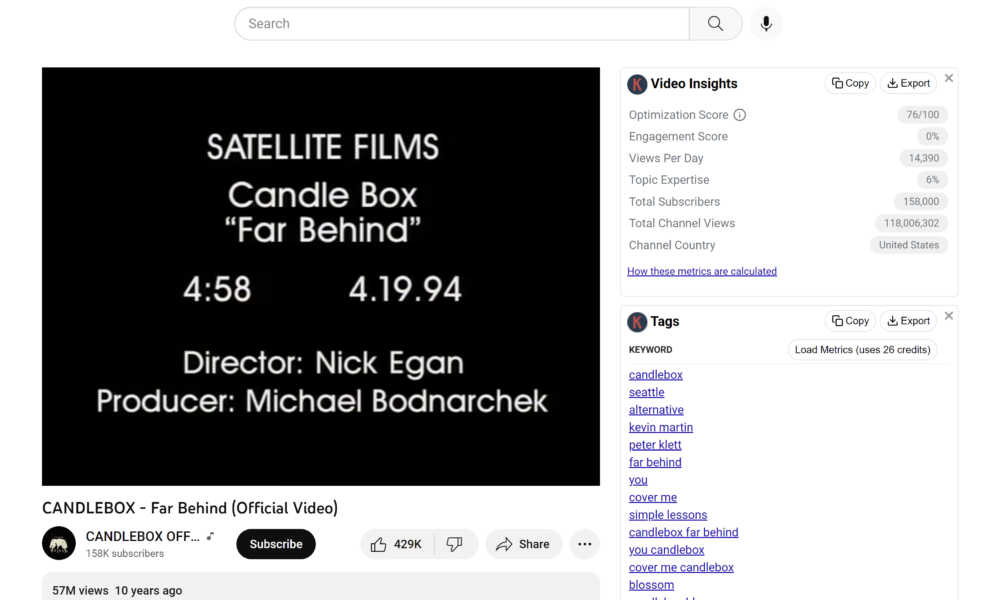Image resolution: width=1000 pixels, height=600 pixels.
Task: Click the CANDLEBOX OFF... channel name
Action: 143,536
